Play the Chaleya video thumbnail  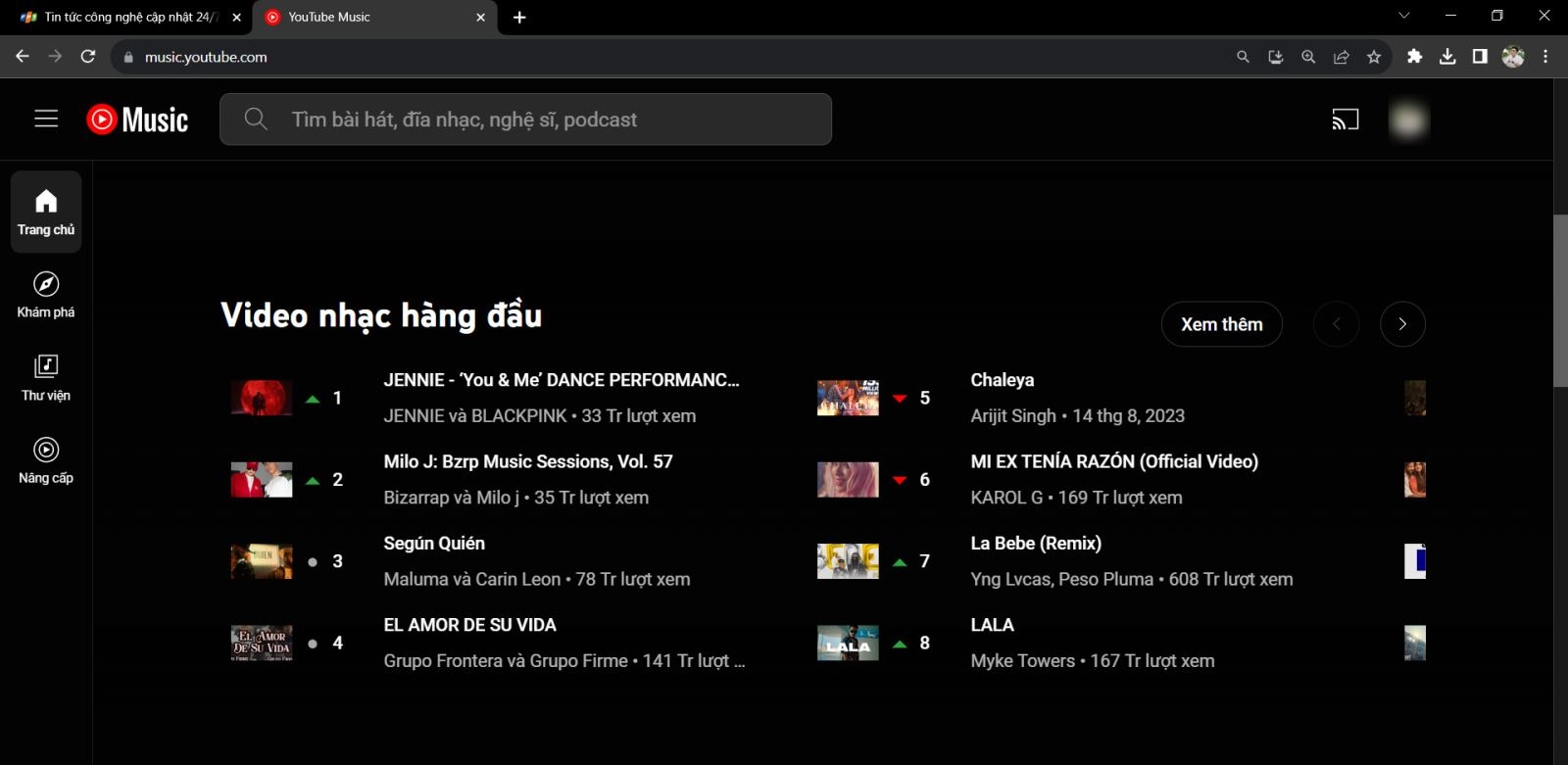(x=848, y=398)
